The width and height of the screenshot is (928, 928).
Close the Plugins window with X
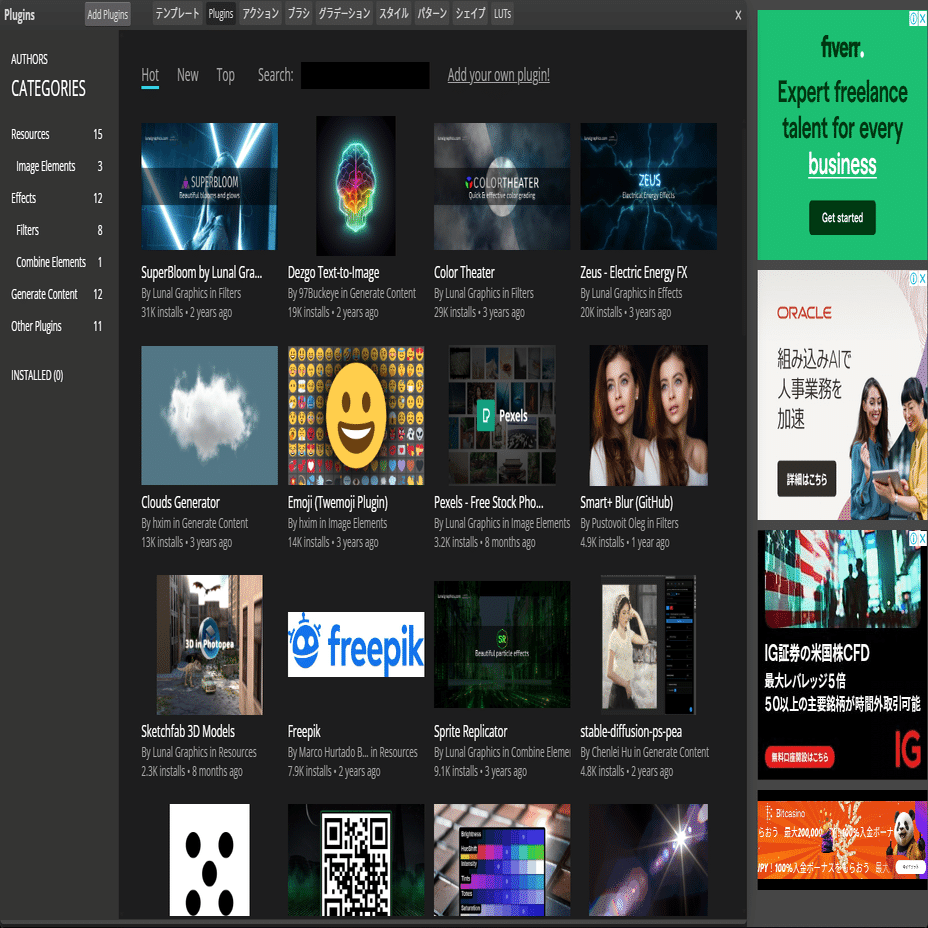tap(738, 15)
